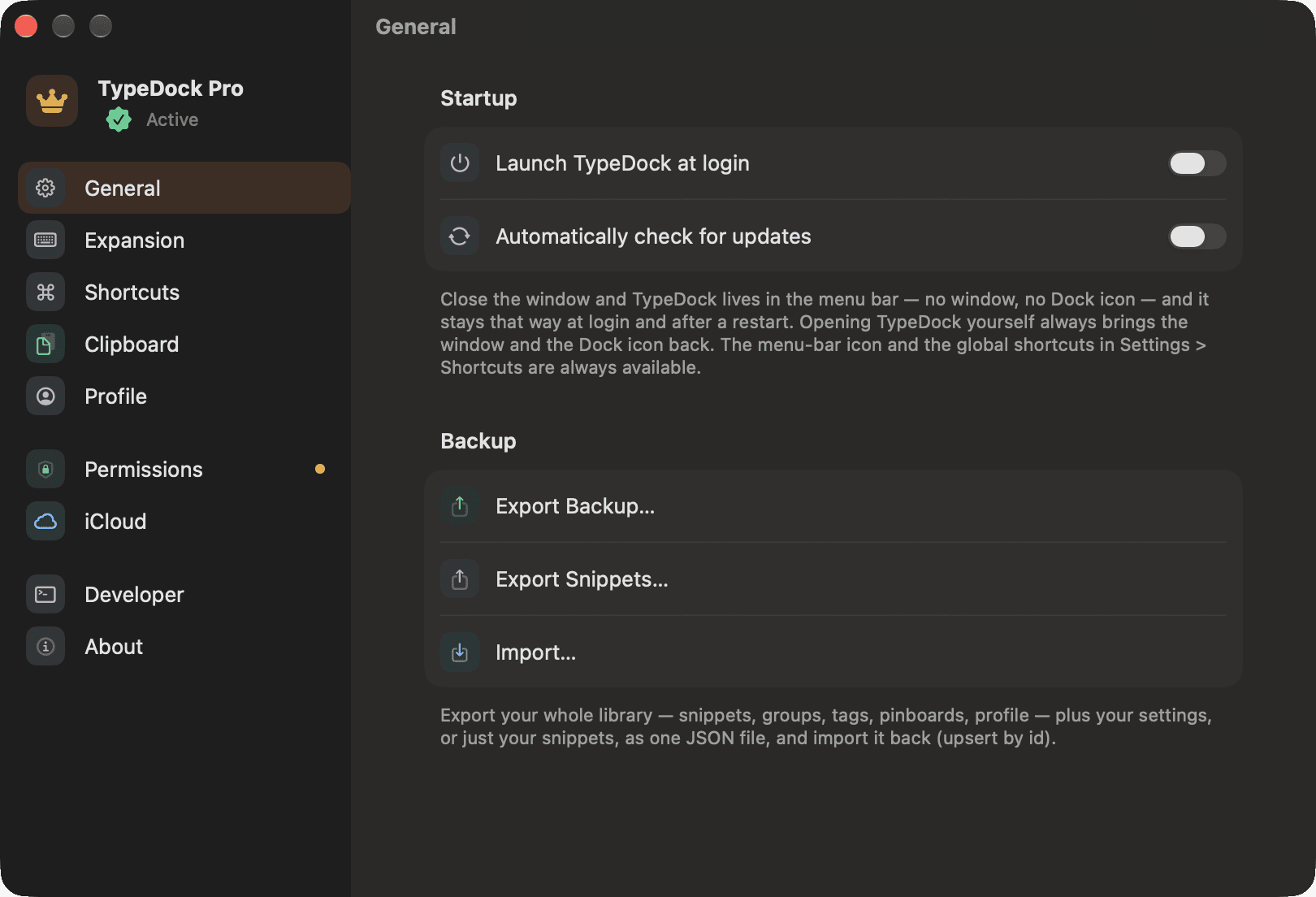Image resolution: width=1316 pixels, height=897 pixels.
Task: Click the Startup section heading
Action: [478, 98]
